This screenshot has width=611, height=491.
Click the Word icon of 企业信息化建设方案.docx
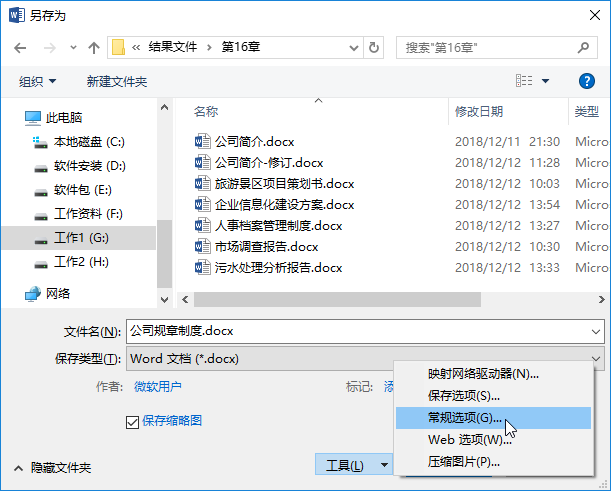point(202,204)
